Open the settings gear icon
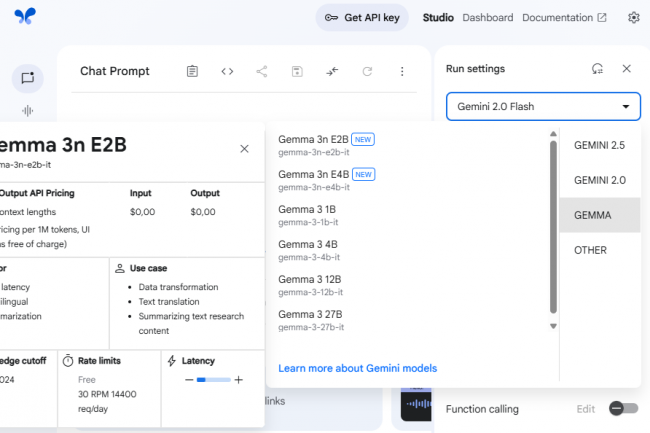 (x=633, y=17)
